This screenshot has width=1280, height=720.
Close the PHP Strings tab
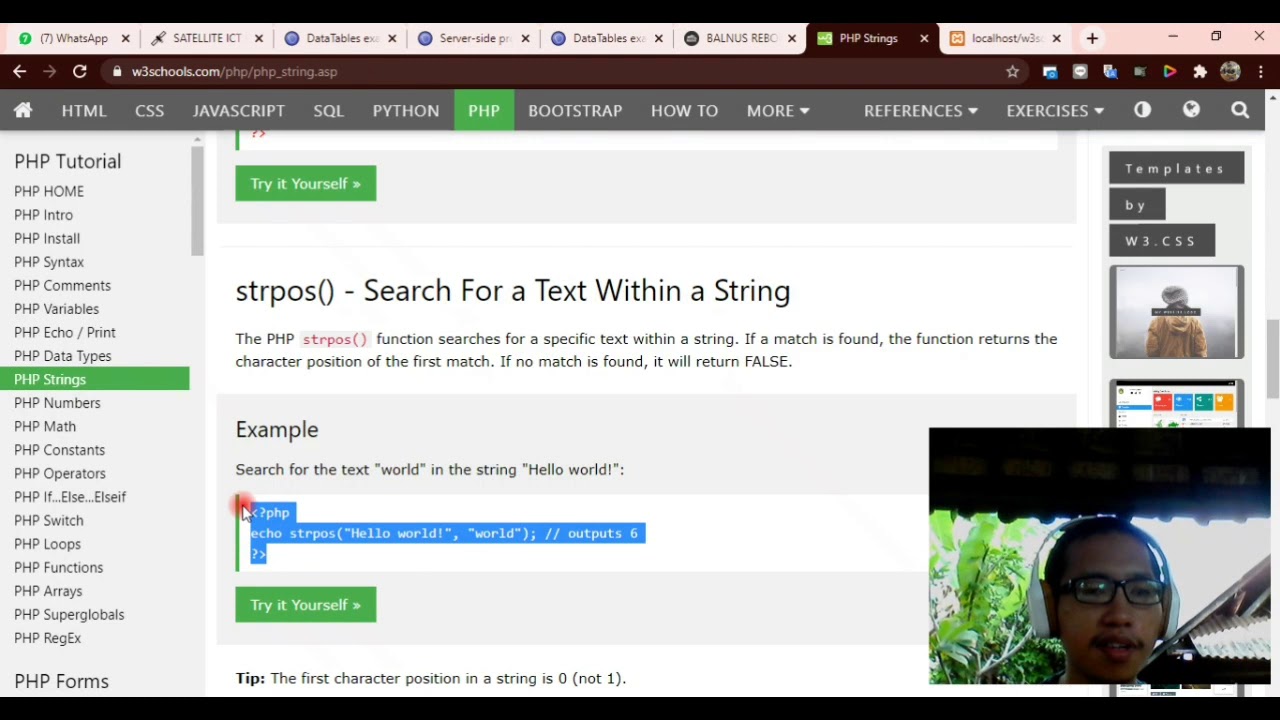924,38
